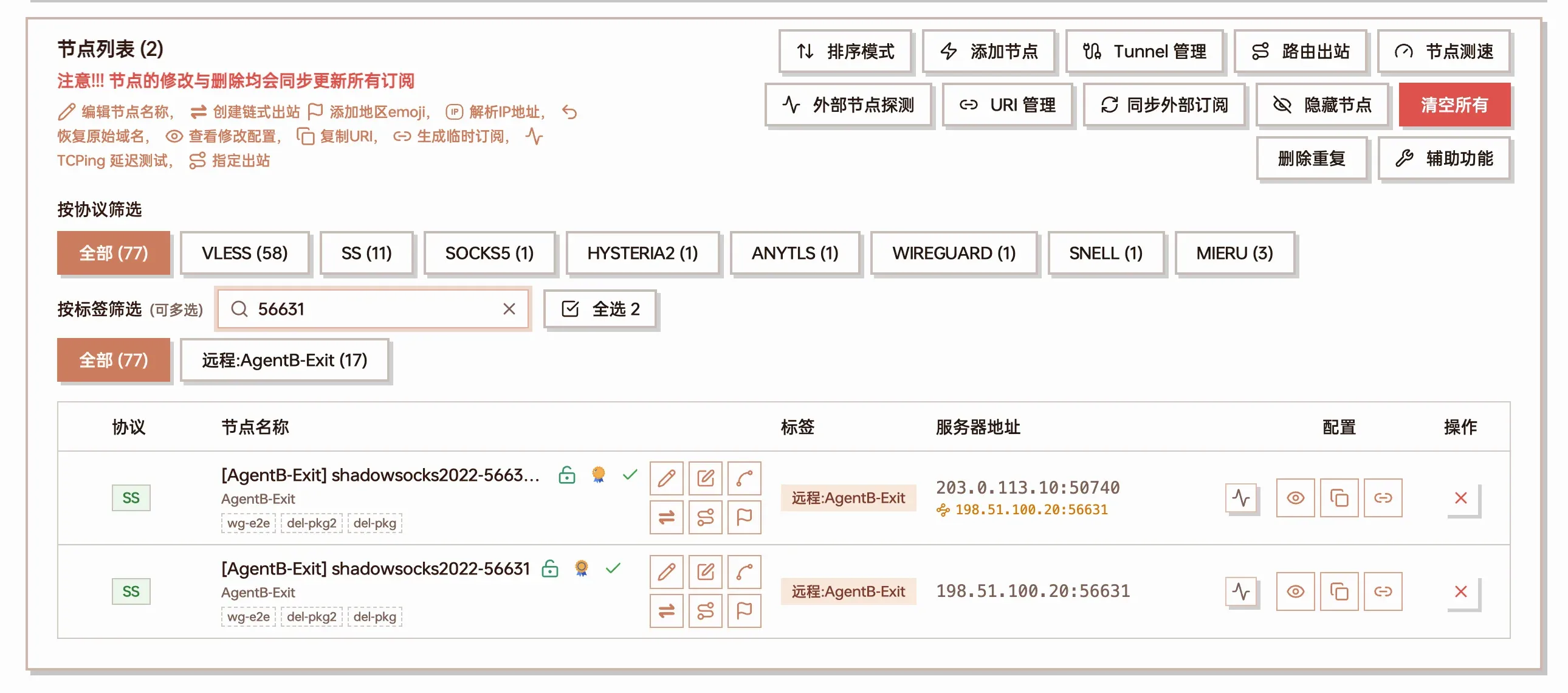The width and height of the screenshot is (1568, 693).
Task: Click the medal badge icon beside shadowsocks2022-5663… name
Action: point(599,474)
